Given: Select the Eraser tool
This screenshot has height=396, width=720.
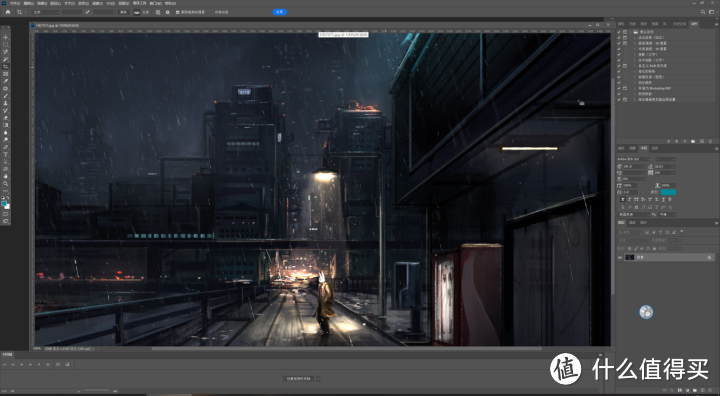Looking at the screenshot, I should coord(6,118).
